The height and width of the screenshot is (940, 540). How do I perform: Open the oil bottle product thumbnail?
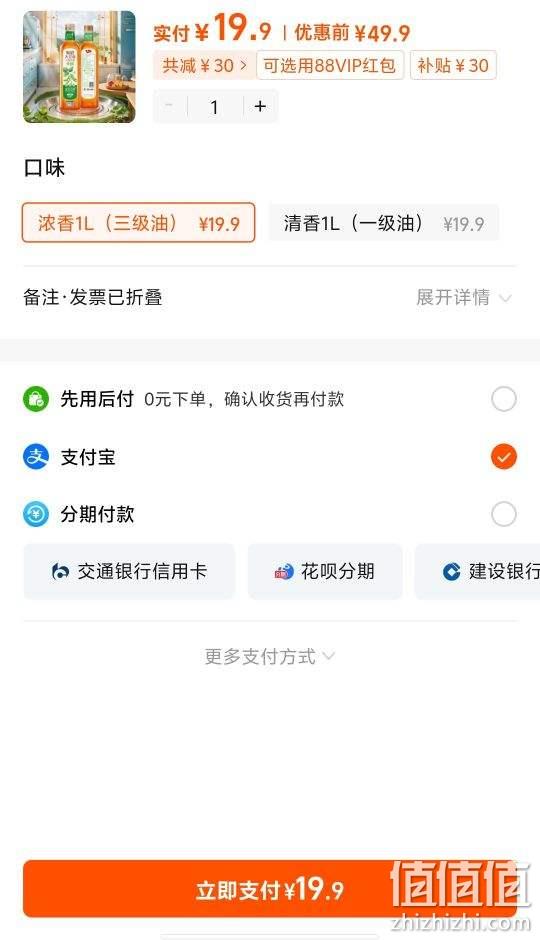[x=79, y=67]
